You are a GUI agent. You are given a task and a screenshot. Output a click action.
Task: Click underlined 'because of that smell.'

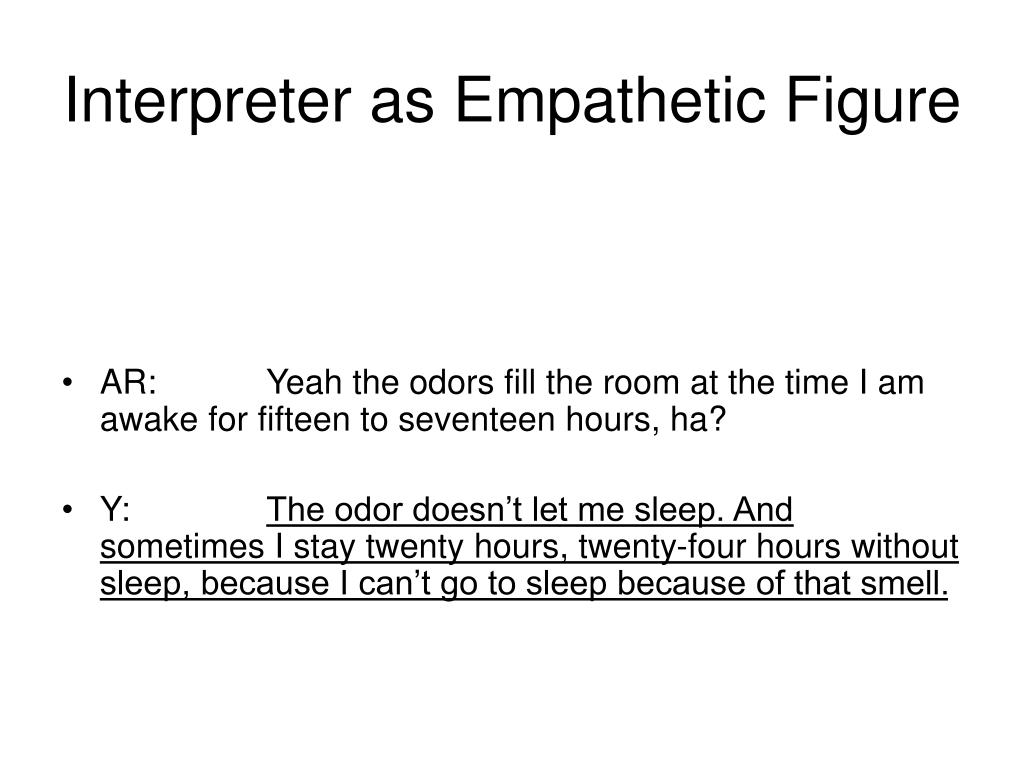pos(782,583)
